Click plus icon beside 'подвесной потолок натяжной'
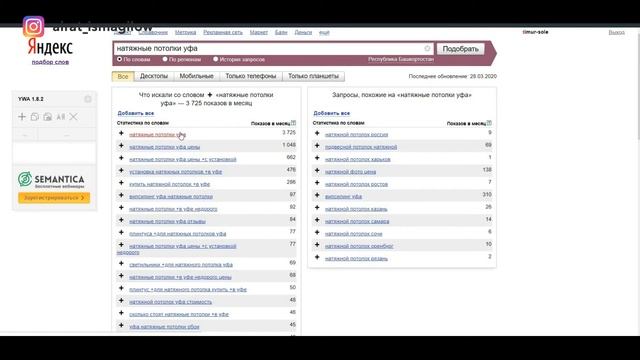 point(317,146)
